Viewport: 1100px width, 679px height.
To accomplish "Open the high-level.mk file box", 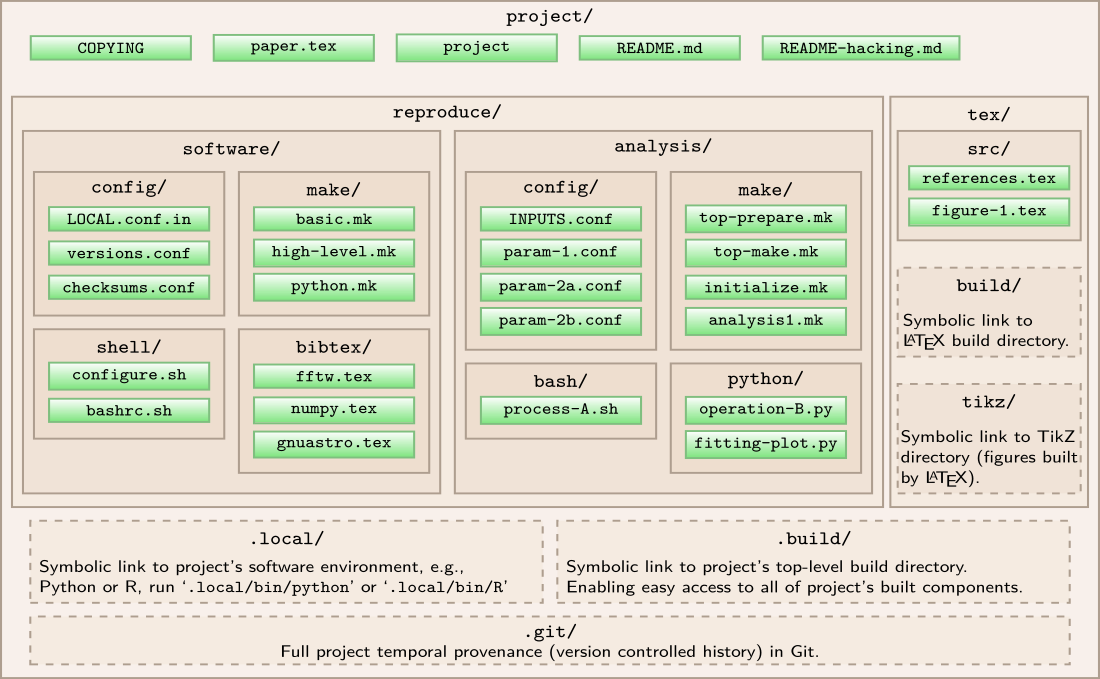I will coord(333,252).
